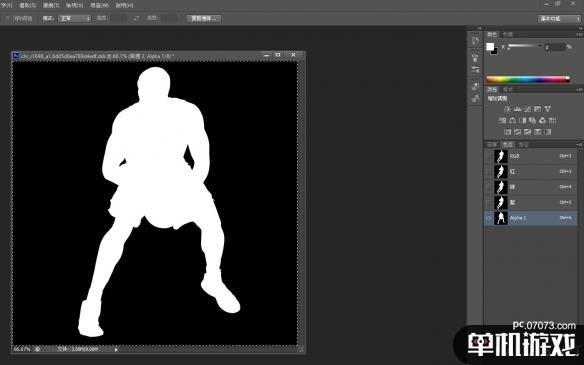Select the Alpha 1 channel row
Screen dimensions: 584x365
click(530, 218)
